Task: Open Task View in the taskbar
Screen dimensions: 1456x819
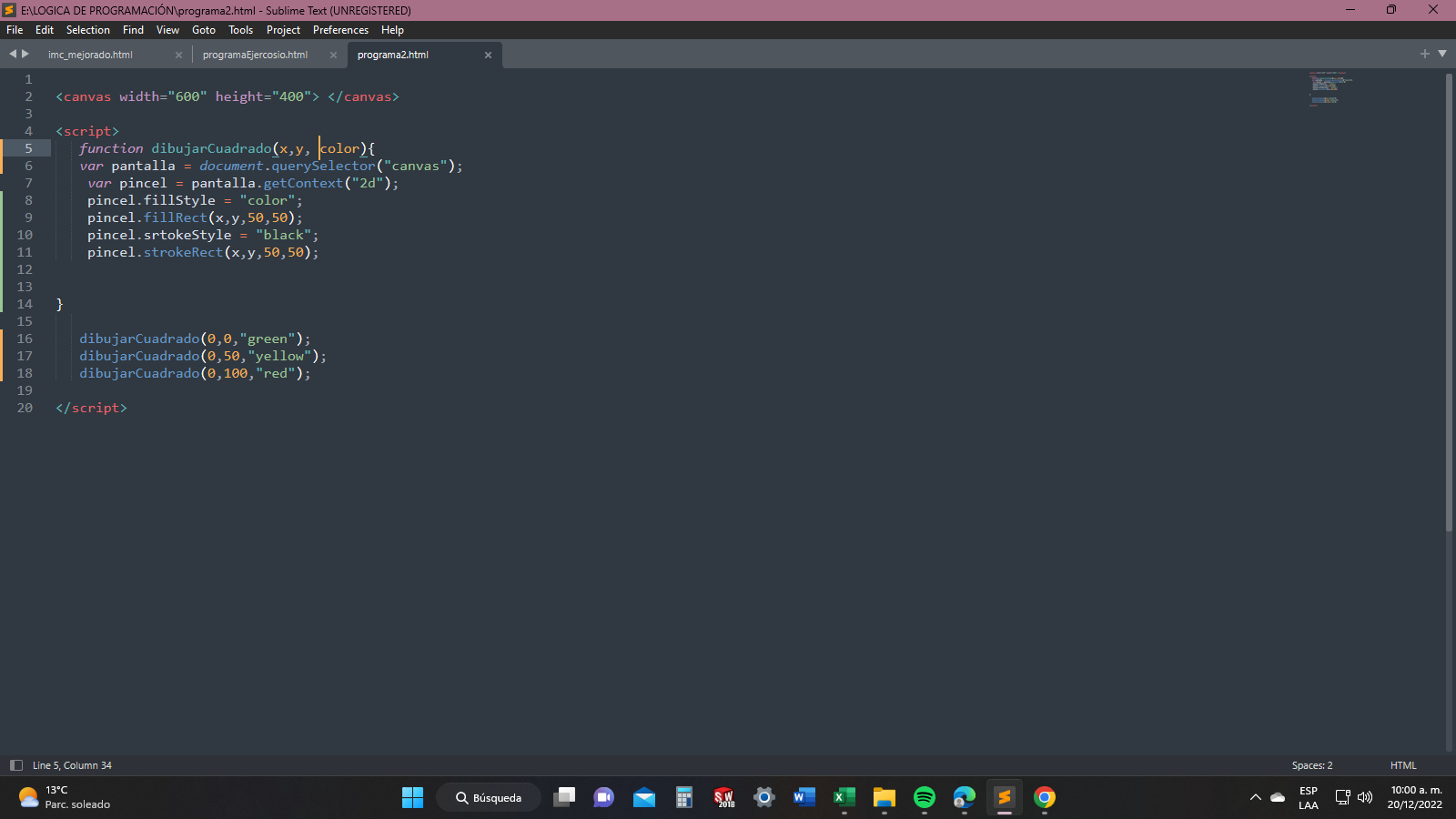Action: (564, 798)
